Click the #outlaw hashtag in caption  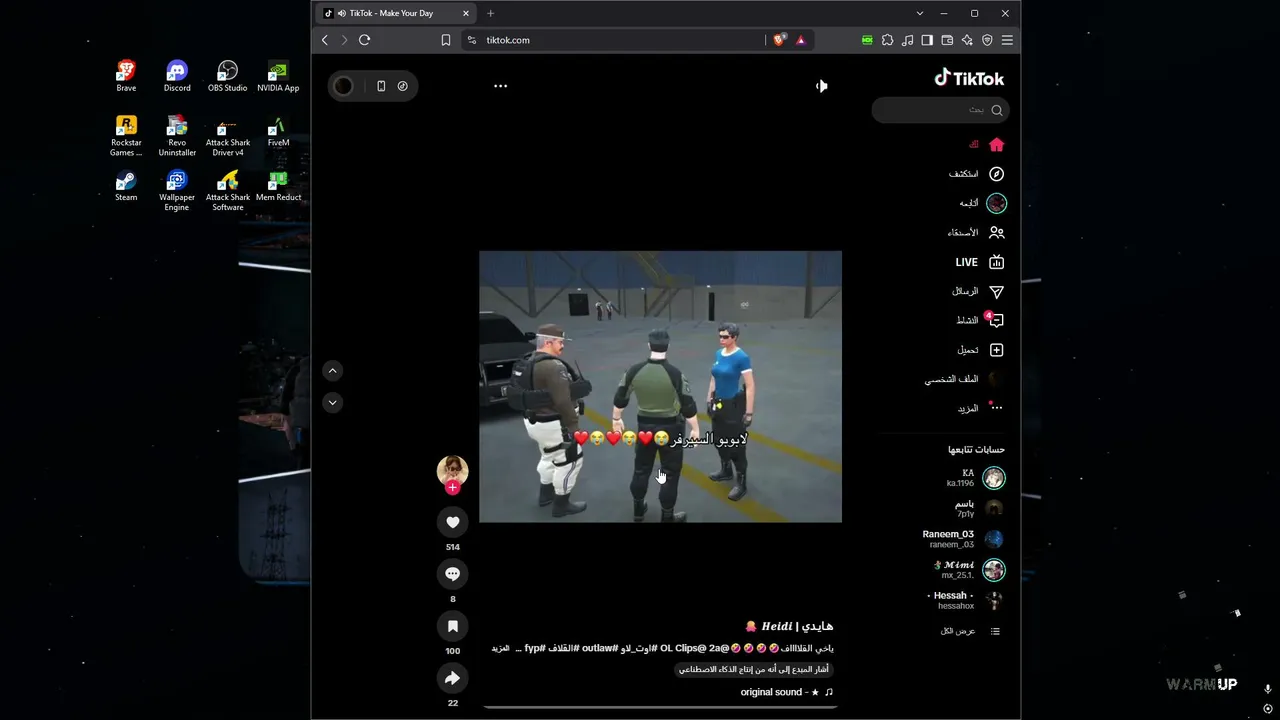click(x=599, y=648)
